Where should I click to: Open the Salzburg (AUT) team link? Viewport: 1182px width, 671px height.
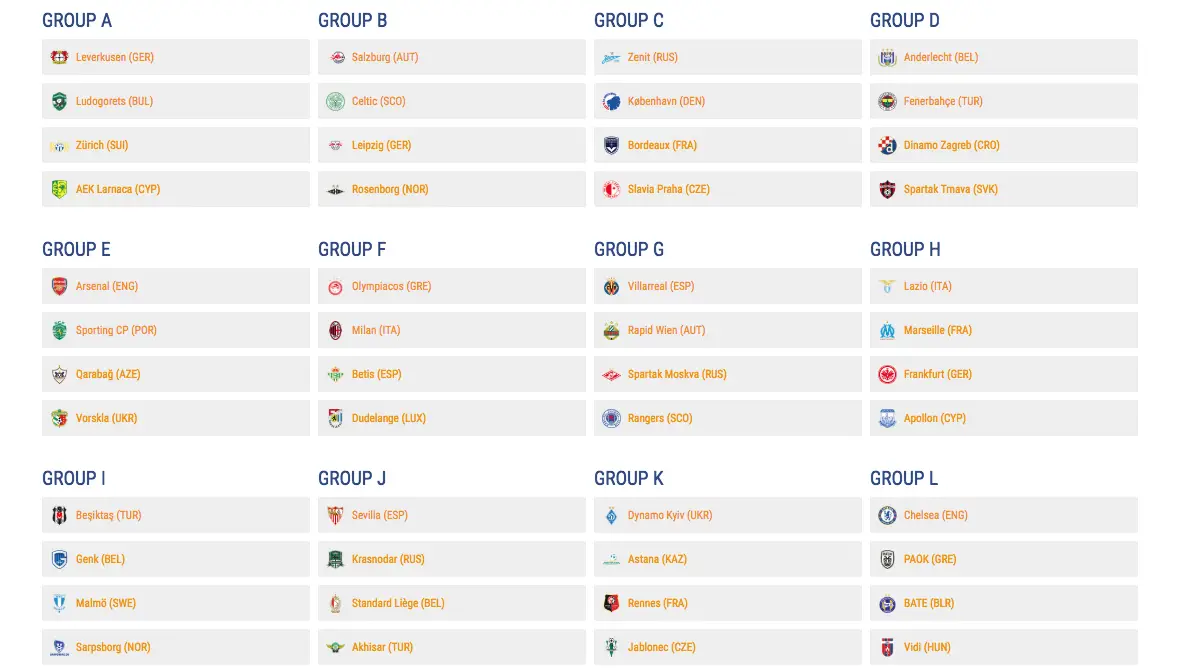pos(385,57)
